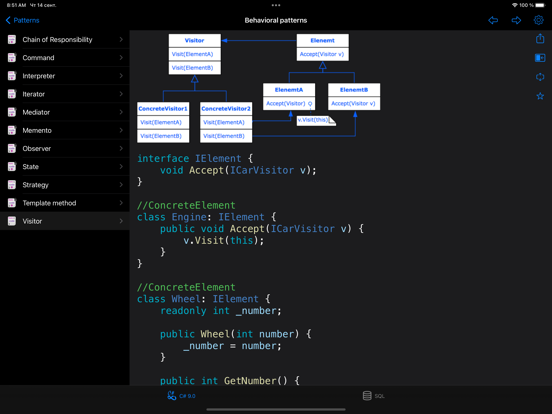
Task: Open settings gear icon
Action: coord(539,20)
